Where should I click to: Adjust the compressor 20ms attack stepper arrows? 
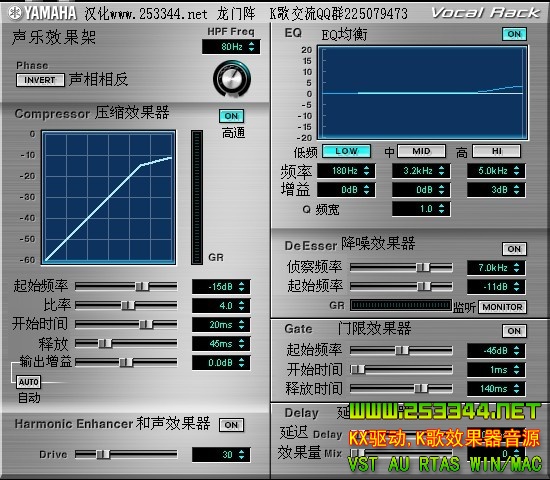tap(241, 325)
